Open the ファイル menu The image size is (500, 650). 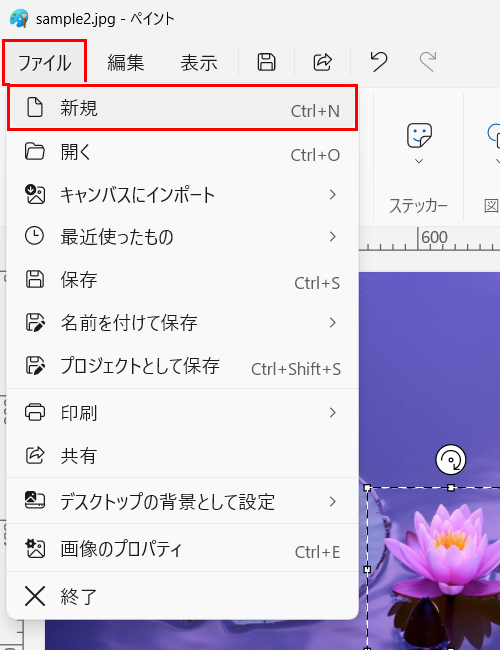tap(44, 63)
